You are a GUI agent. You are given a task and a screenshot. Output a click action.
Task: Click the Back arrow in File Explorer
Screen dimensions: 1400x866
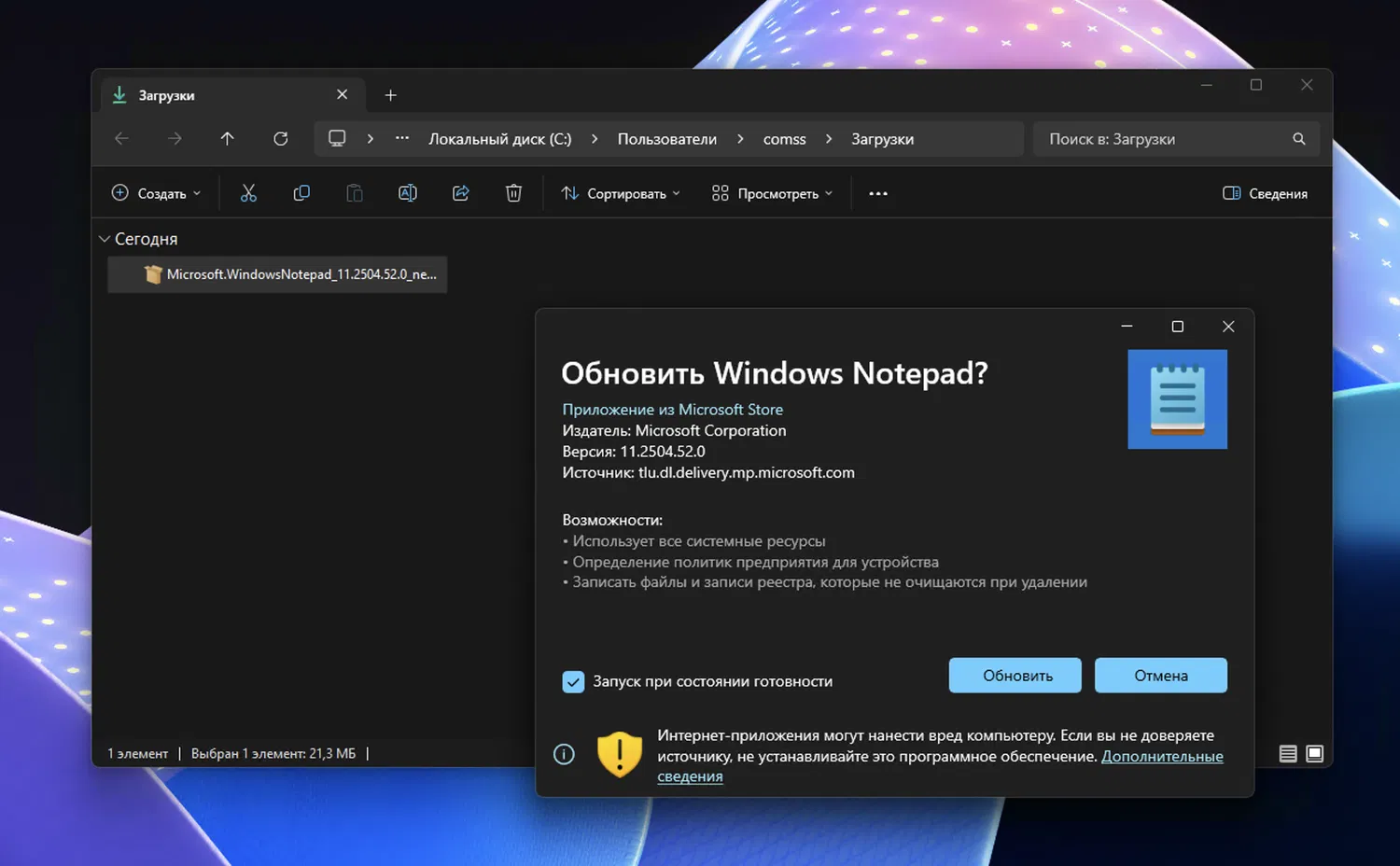[121, 139]
